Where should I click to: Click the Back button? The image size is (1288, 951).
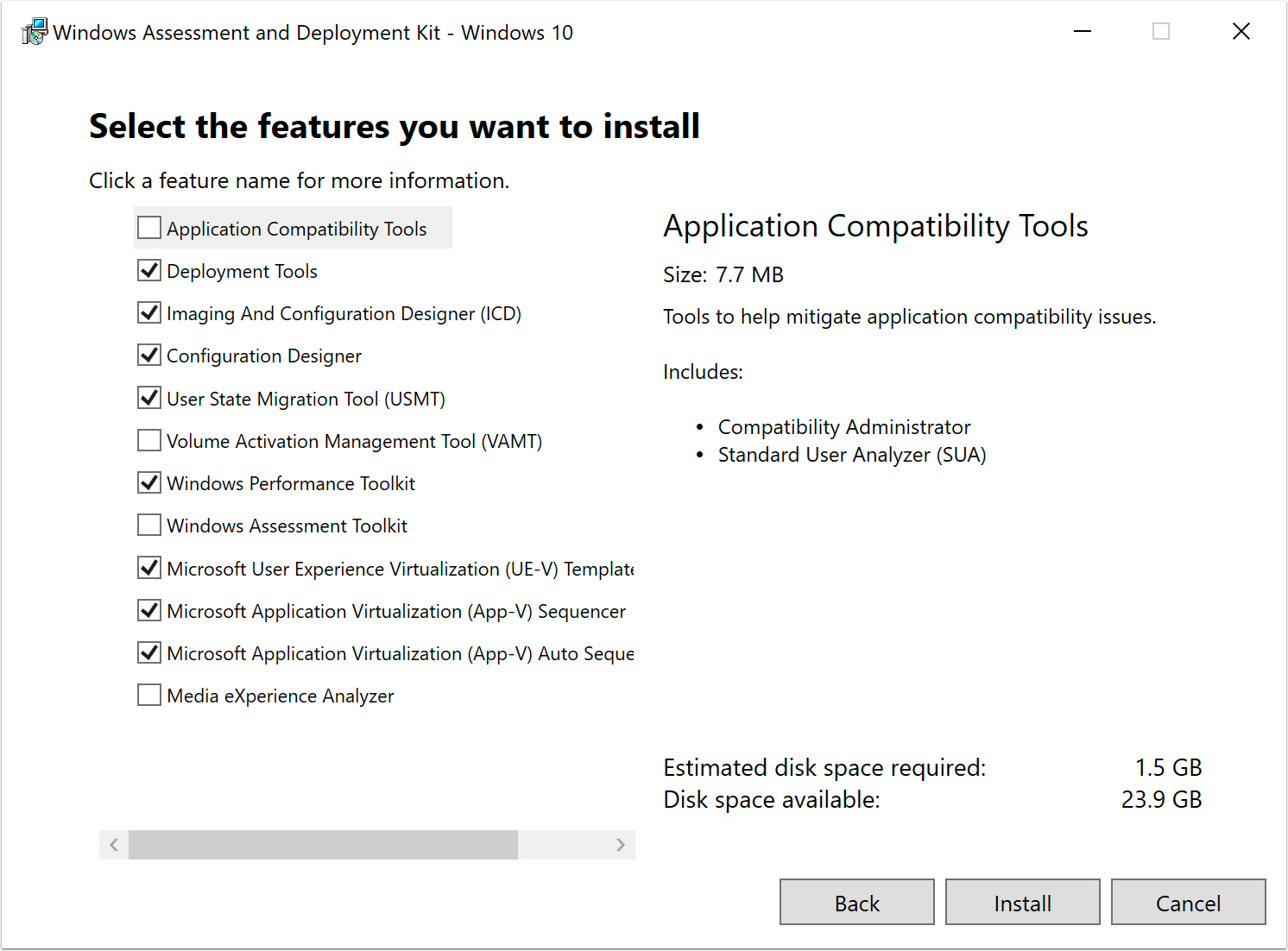tap(856, 902)
